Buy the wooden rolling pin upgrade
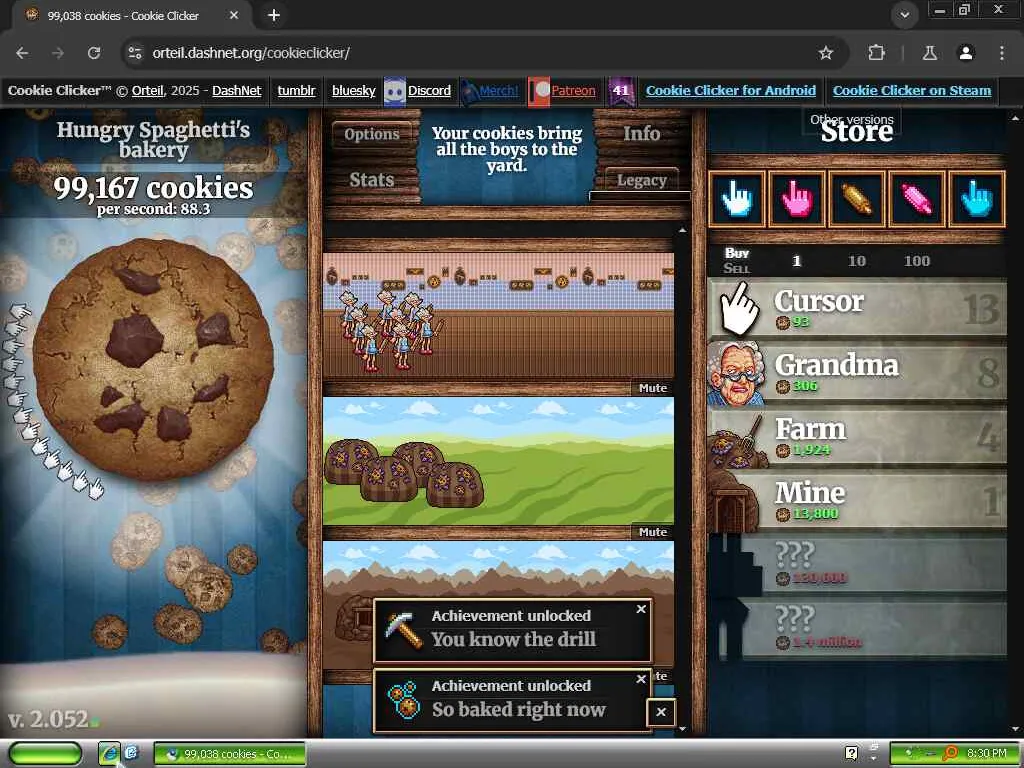 click(857, 199)
